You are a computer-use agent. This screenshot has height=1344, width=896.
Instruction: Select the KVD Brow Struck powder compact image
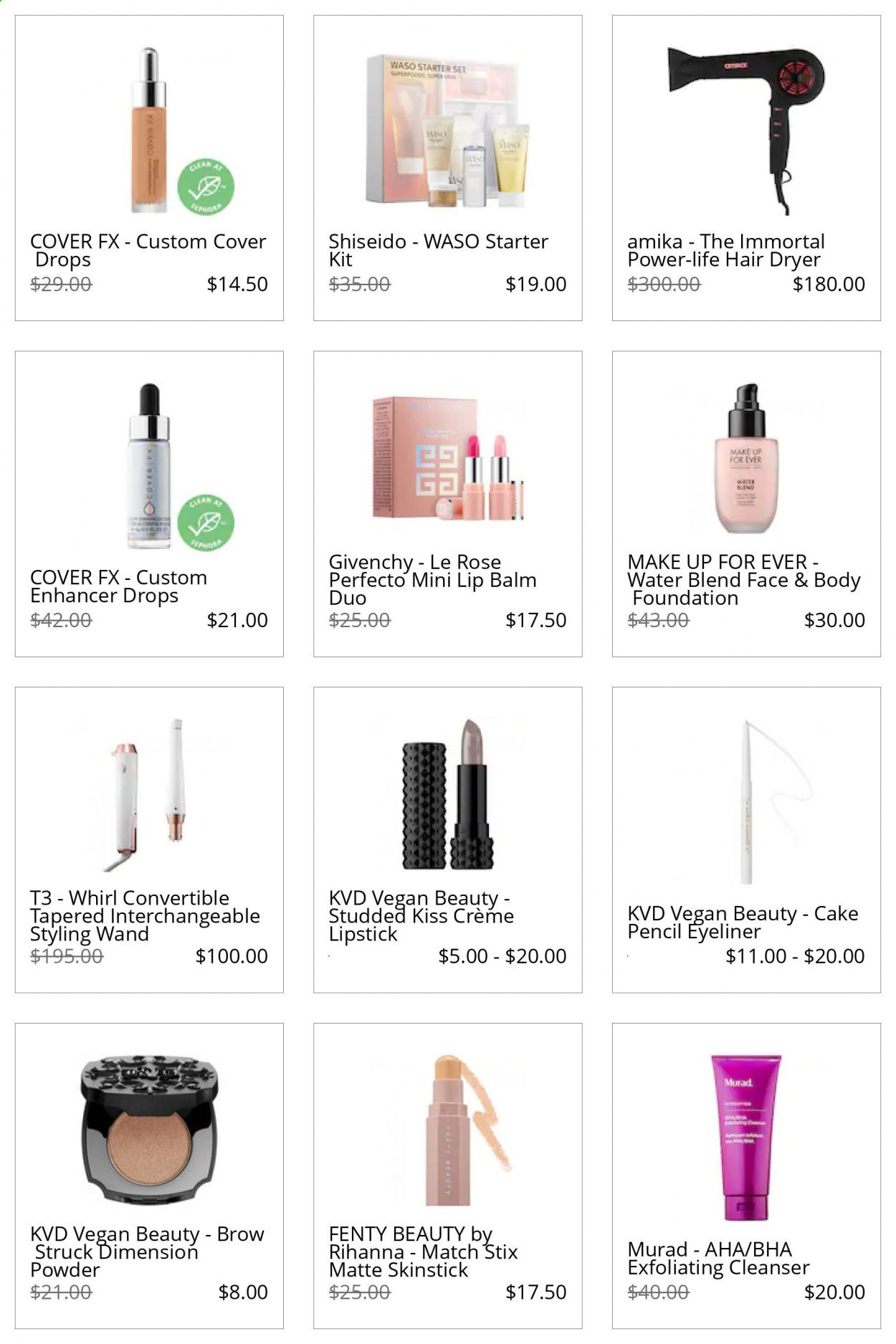pyautogui.click(x=149, y=1134)
